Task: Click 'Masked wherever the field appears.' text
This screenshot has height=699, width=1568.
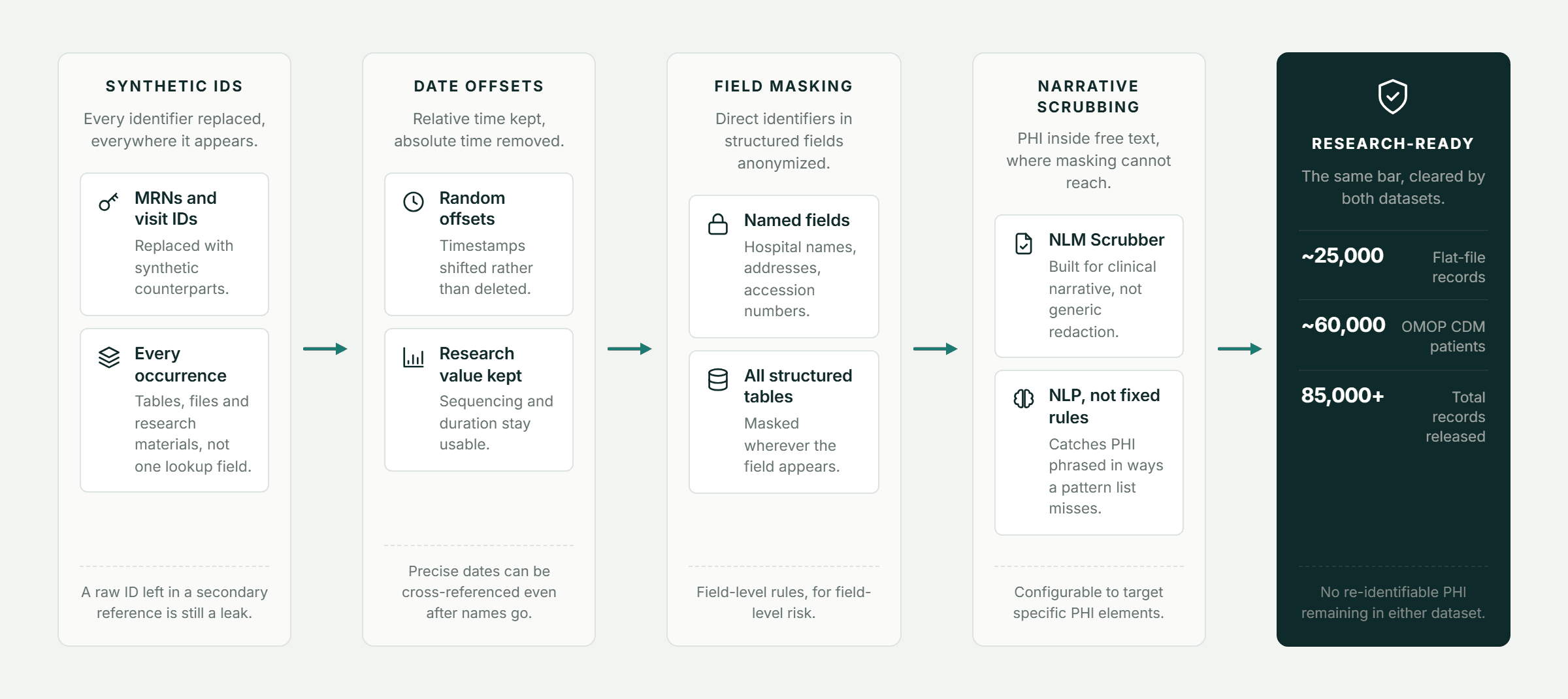Action: (792, 445)
